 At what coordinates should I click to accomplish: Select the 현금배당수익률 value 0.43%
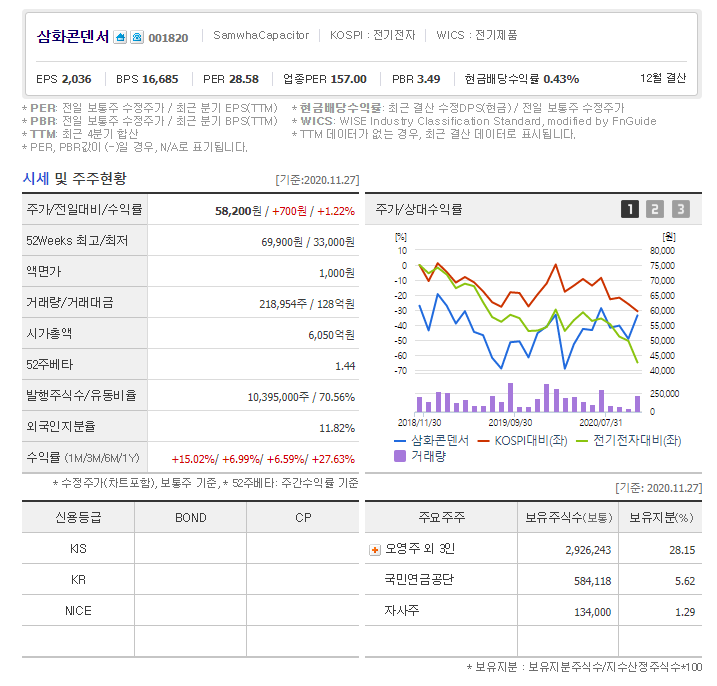coord(561,79)
